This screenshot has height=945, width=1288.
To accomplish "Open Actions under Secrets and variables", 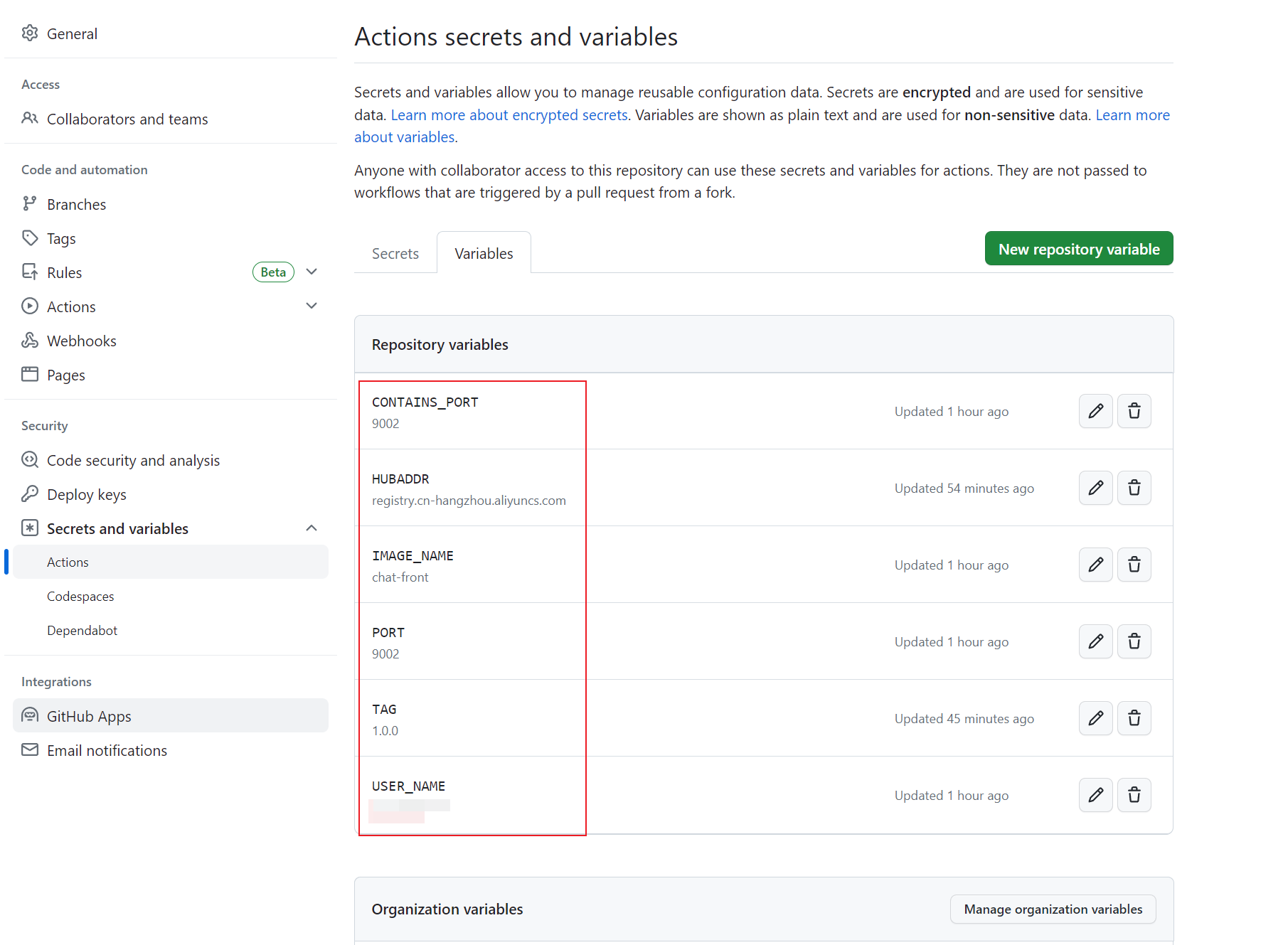I will pyautogui.click(x=171, y=562).
